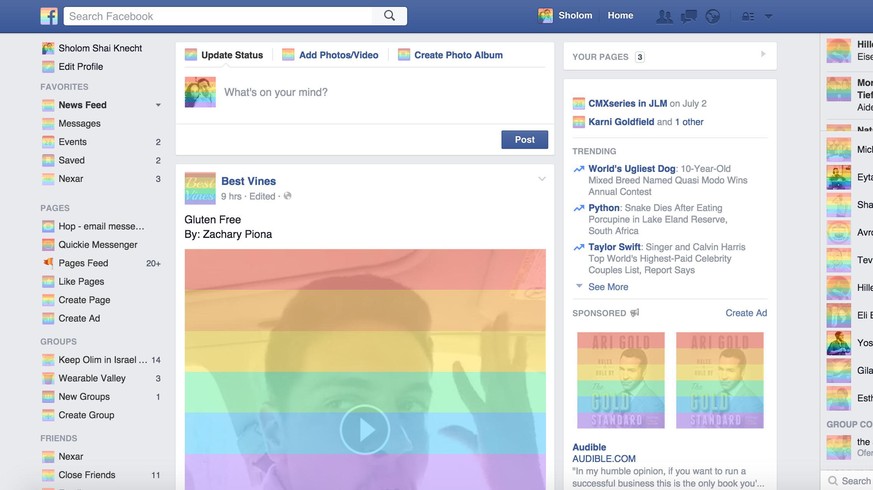Open Sholom profile link in top bar
Image resolution: width=873 pixels, height=490 pixels.
pos(576,16)
